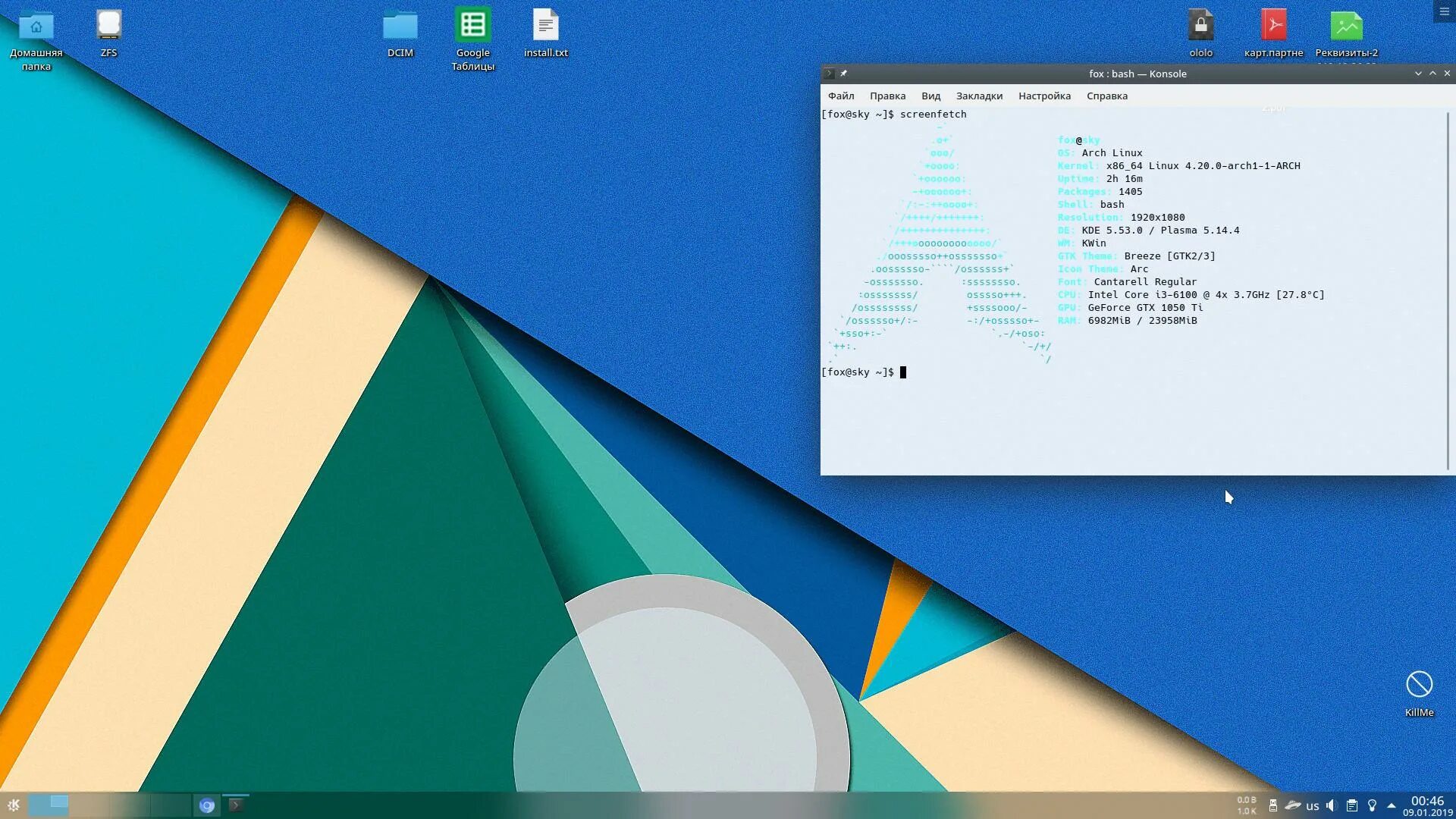This screenshot has width=1456, height=819.
Task: Click the packages count '1405'
Action: click(x=1130, y=192)
